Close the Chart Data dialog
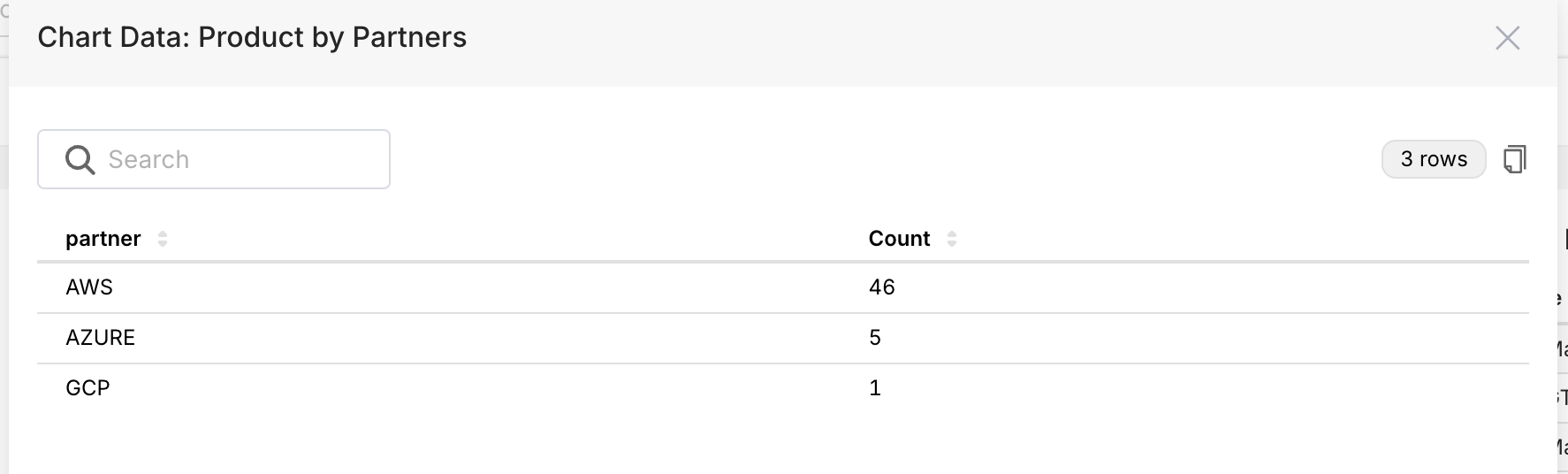The height and width of the screenshot is (474, 1568). point(1507,38)
